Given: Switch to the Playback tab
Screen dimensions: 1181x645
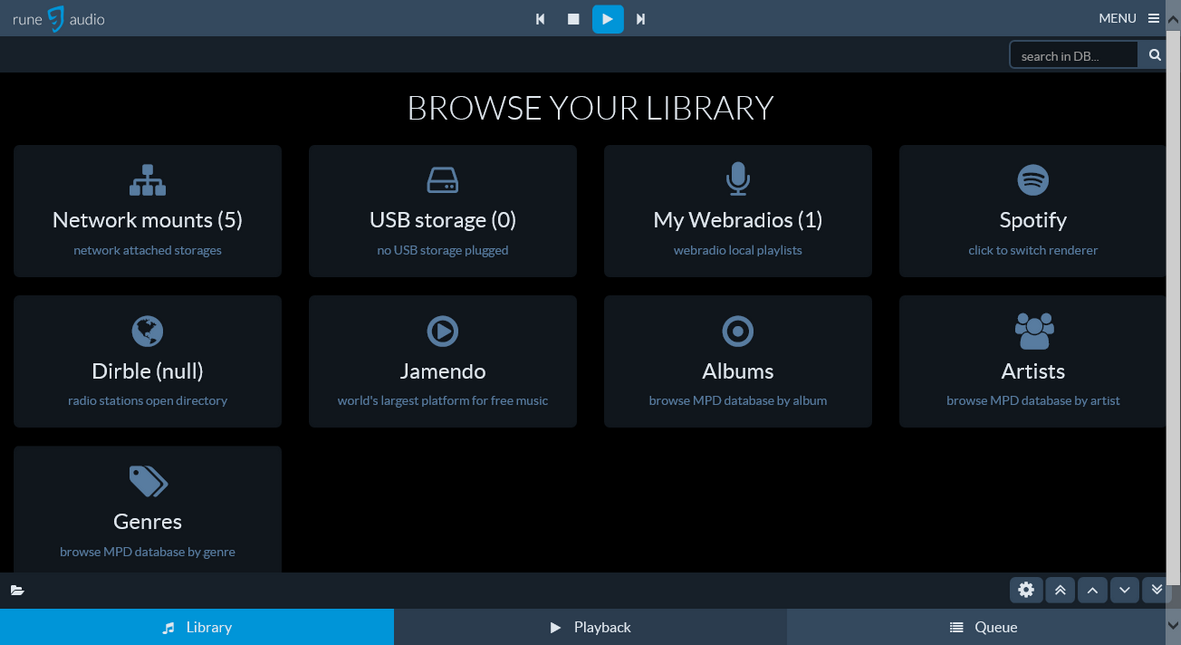Looking at the screenshot, I should [590, 627].
